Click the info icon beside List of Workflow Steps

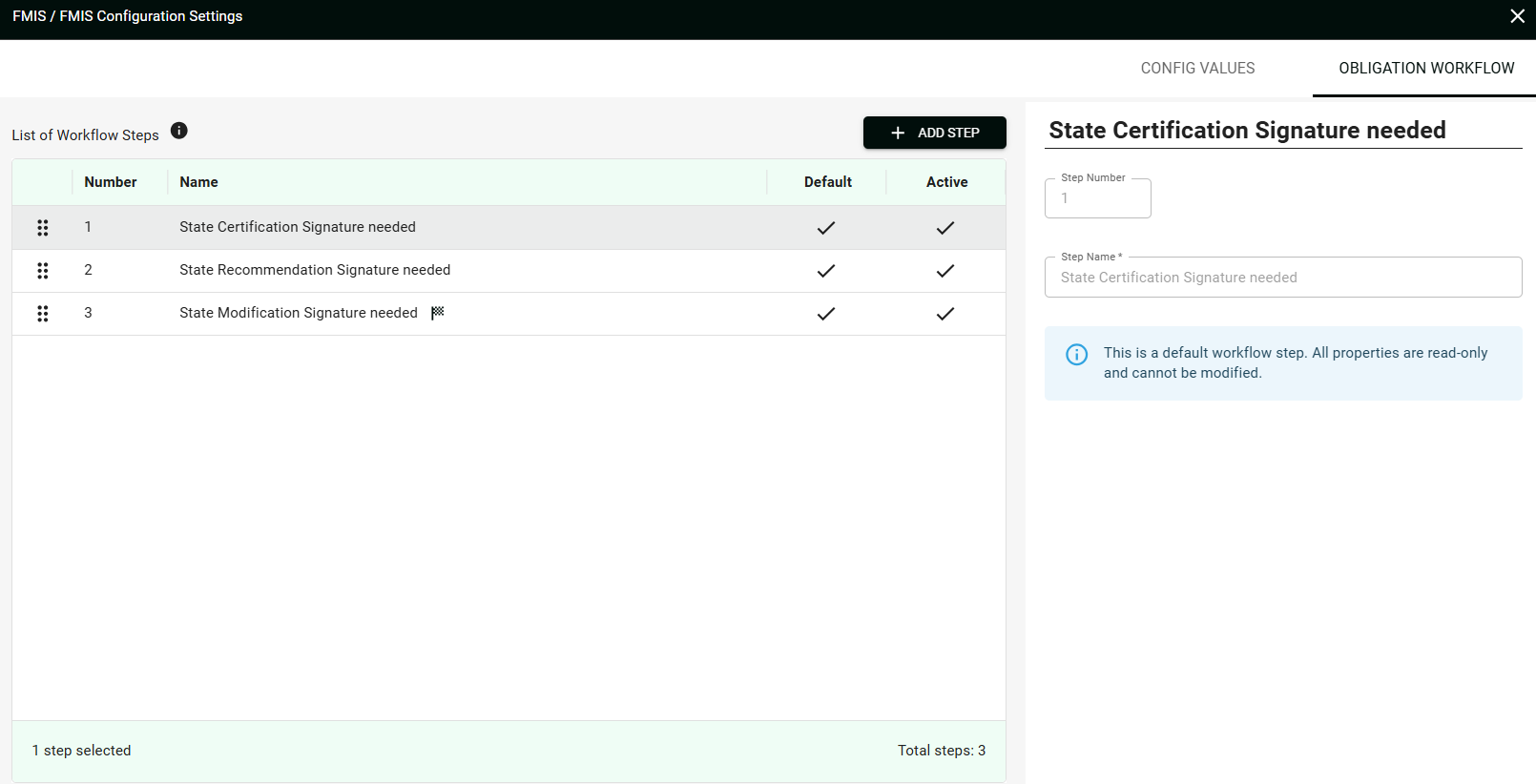[179, 131]
